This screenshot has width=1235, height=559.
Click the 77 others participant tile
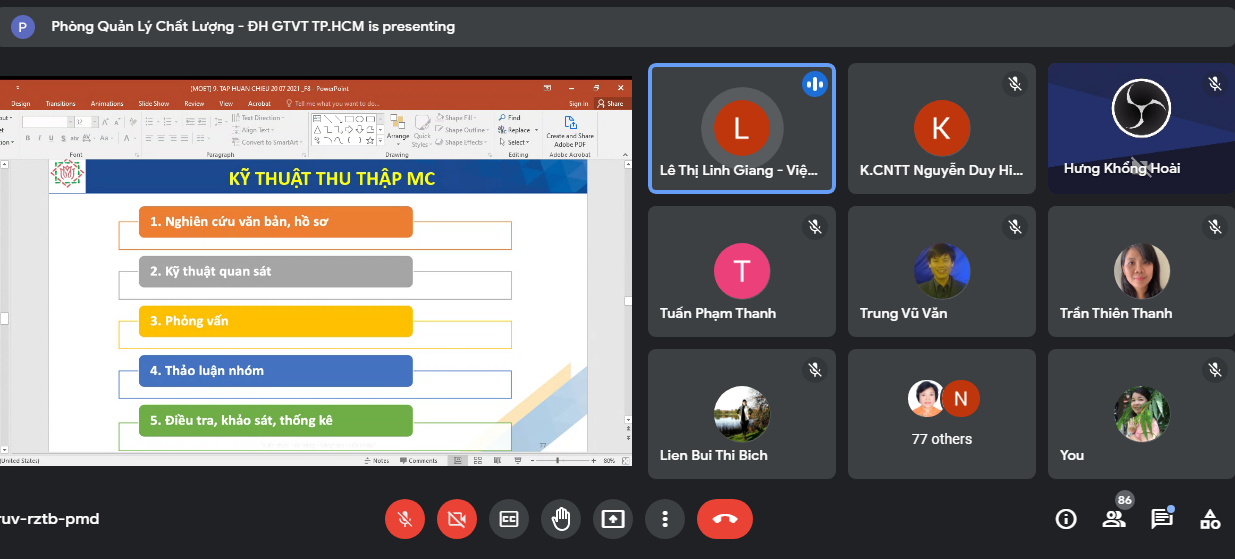(942, 413)
